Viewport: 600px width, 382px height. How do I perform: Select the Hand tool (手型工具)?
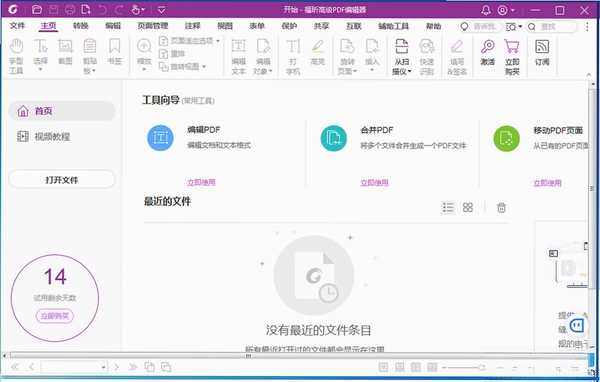(x=16, y=56)
